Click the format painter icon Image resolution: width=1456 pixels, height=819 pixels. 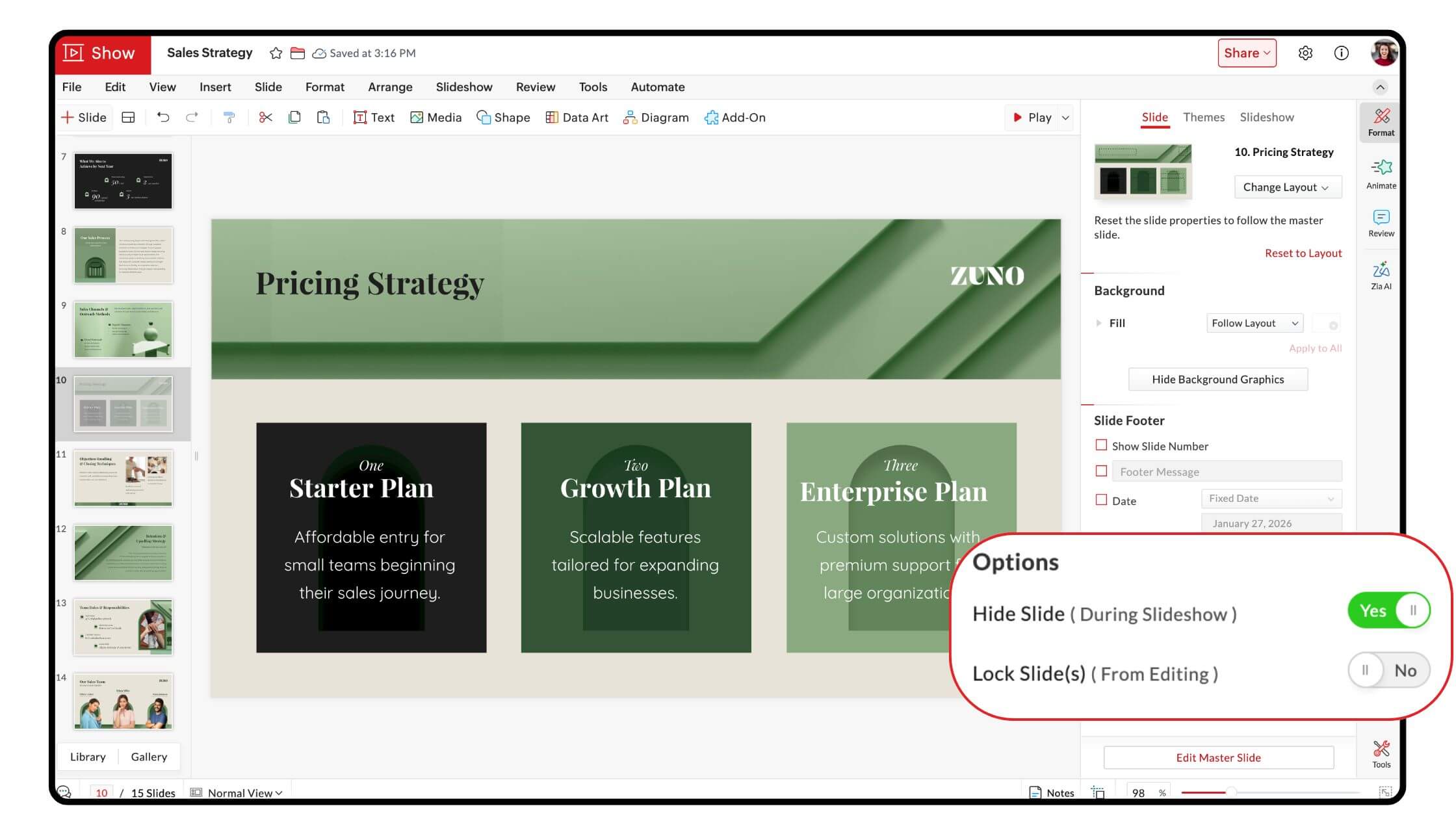(229, 118)
